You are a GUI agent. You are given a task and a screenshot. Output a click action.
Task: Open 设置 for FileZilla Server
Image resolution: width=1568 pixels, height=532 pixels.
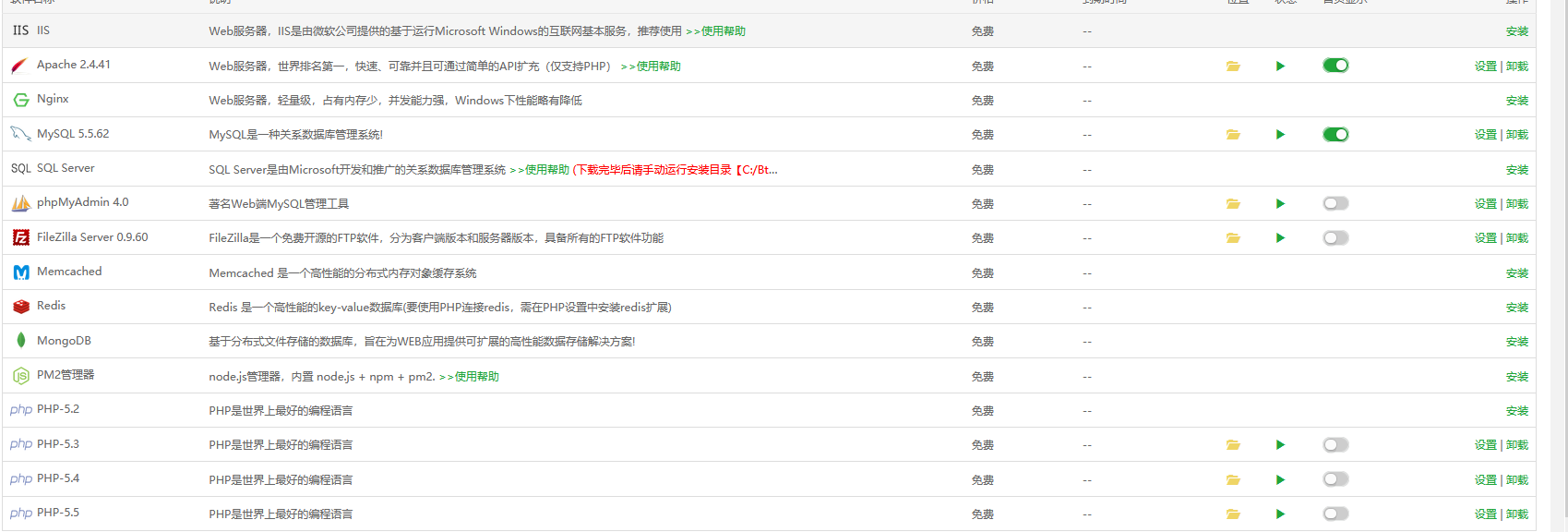coord(1486,238)
